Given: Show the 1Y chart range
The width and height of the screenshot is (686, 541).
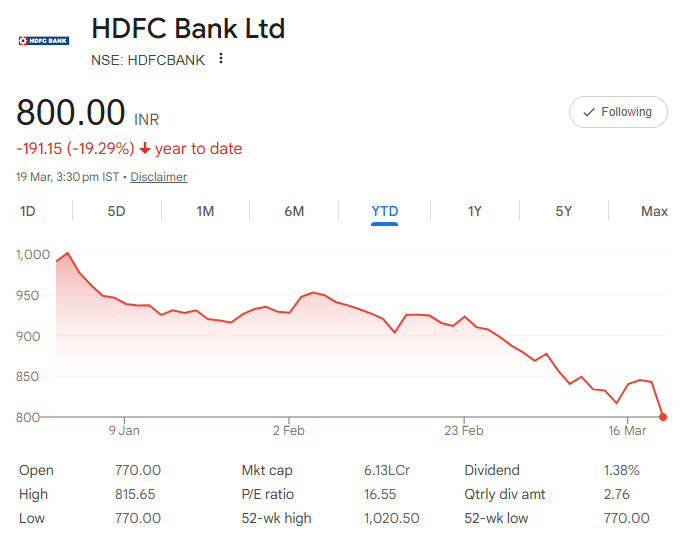Looking at the screenshot, I should tap(474, 211).
